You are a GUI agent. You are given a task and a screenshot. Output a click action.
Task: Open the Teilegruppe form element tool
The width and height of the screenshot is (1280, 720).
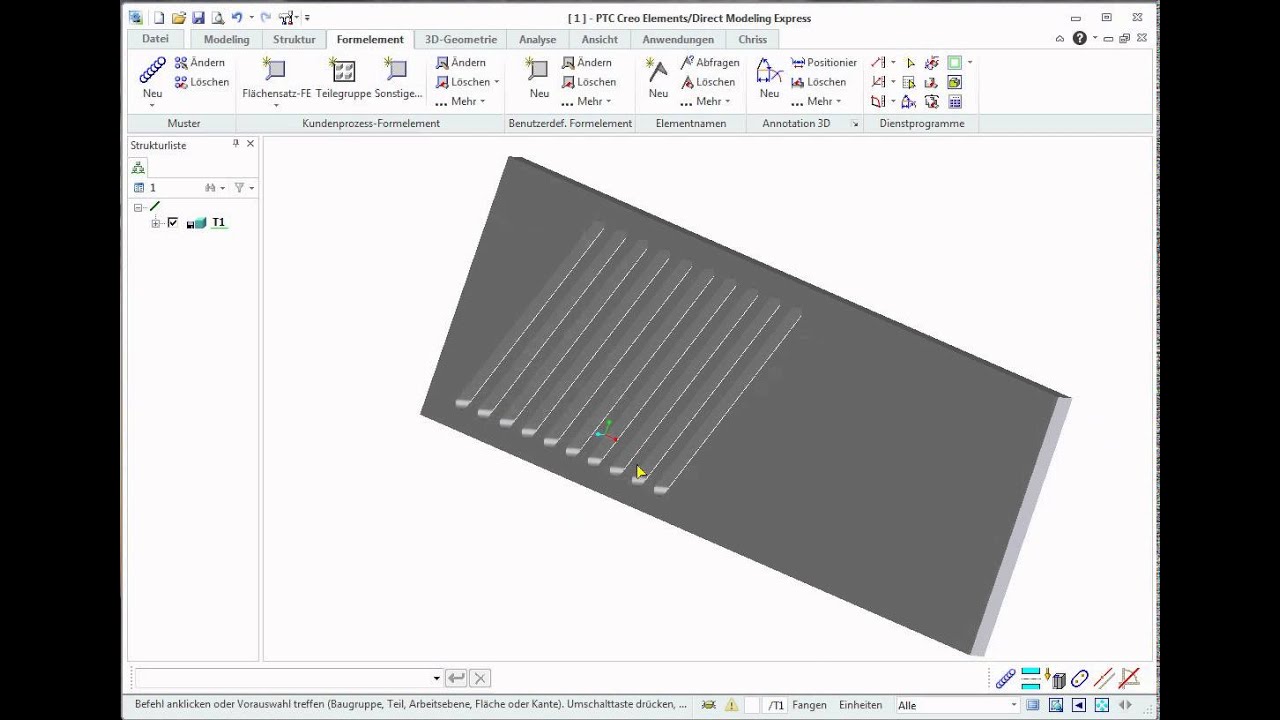(x=343, y=78)
